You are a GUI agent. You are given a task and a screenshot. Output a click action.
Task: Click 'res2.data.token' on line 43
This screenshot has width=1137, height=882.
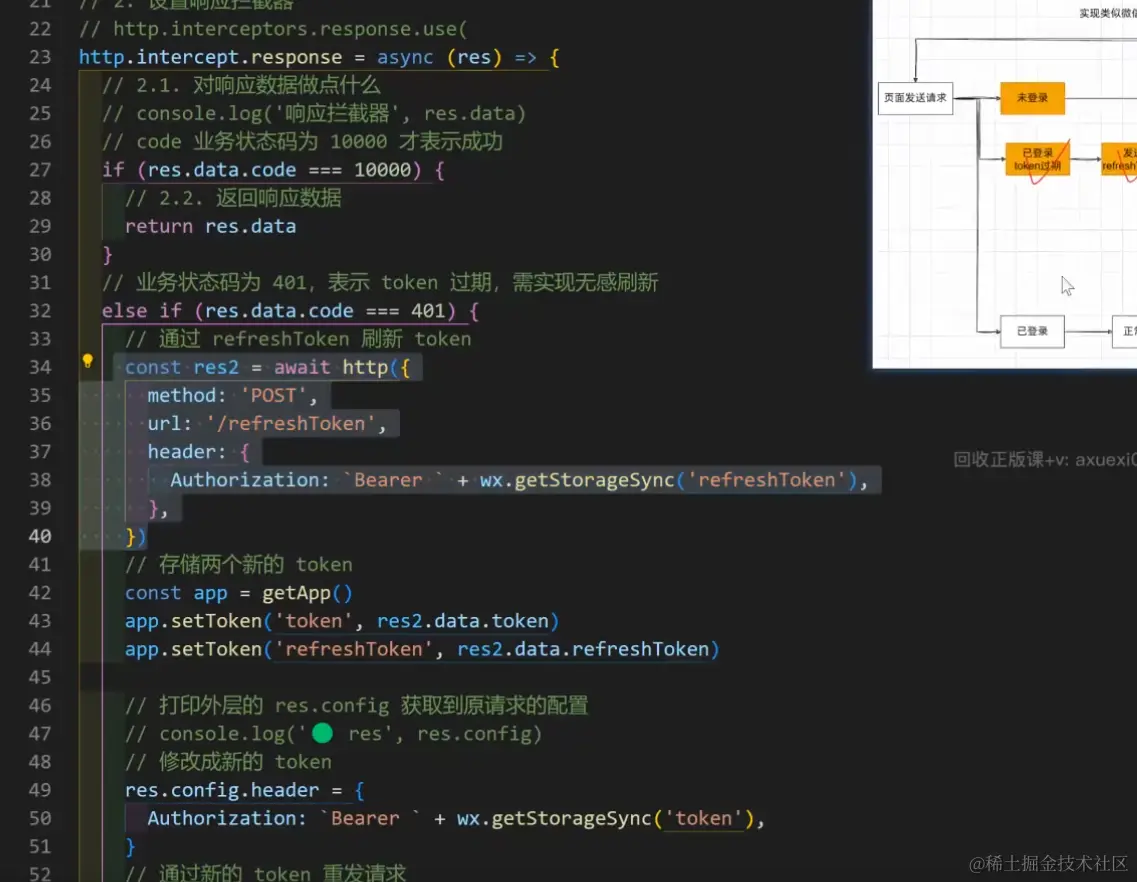pos(463,621)
